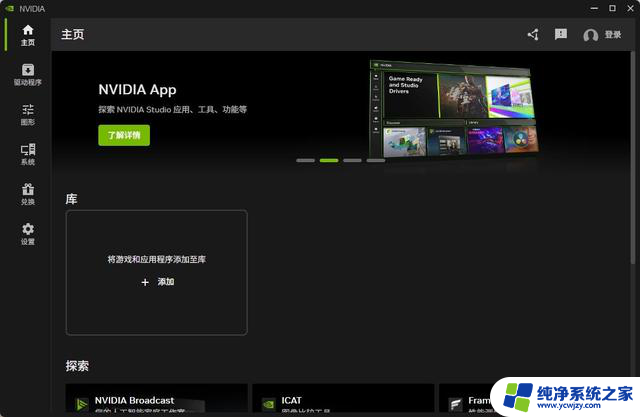
Task: Open the 兑换 (Redeem) sidebar tab
Action: (x=28, y=194)
